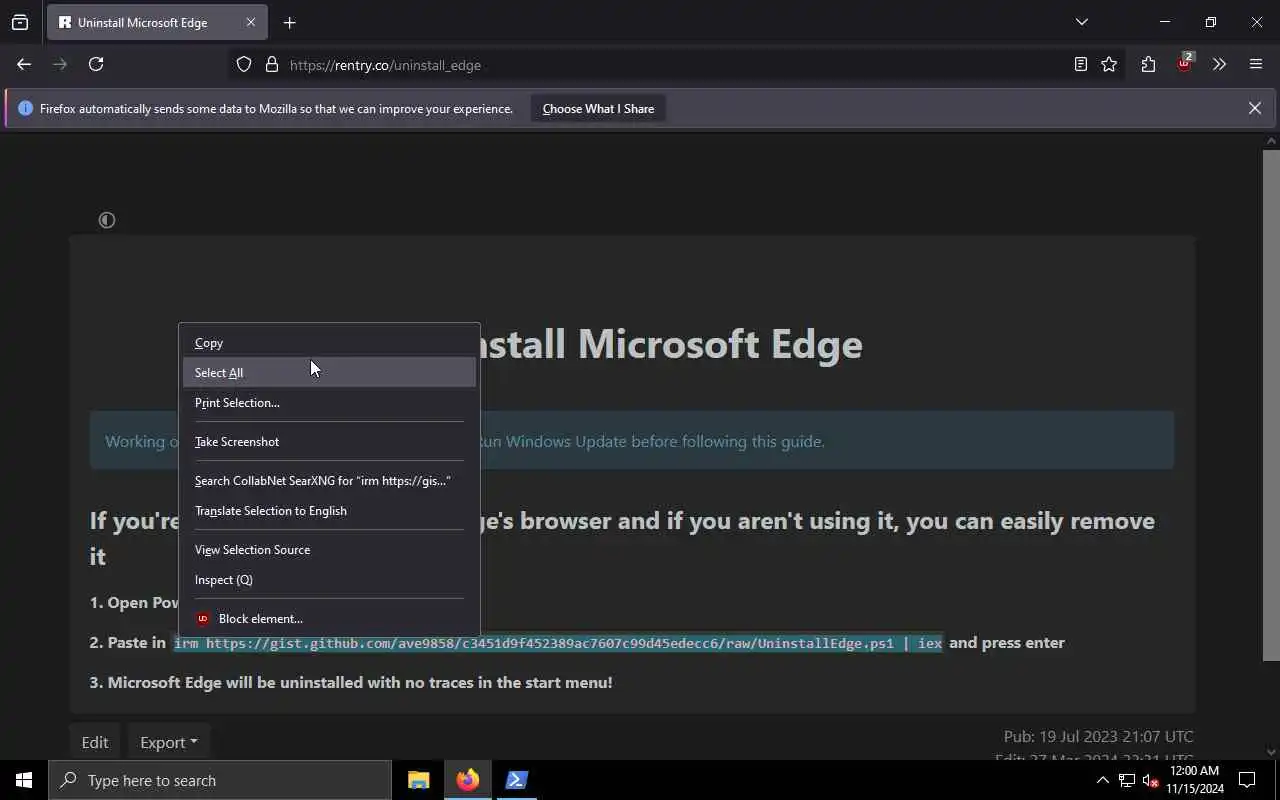Screen dimensions: 1280x800
Task: Show site security padlock info
Action: (271, 64)
